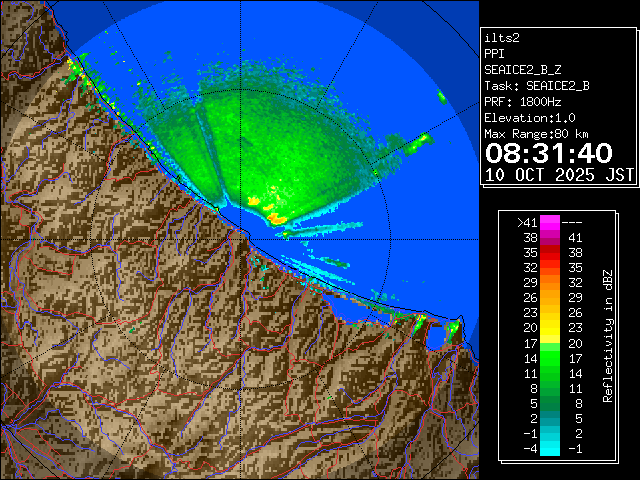
Task: Pick the bright green 14–17 dBZ swatch
Action: pos(549,357)
